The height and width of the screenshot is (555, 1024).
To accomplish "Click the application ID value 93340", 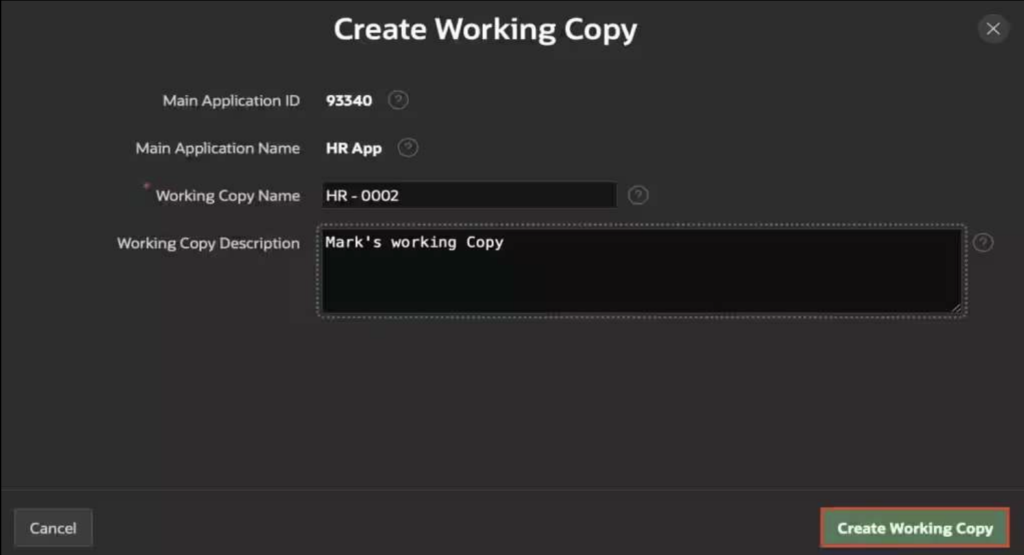I will point(349,101).
